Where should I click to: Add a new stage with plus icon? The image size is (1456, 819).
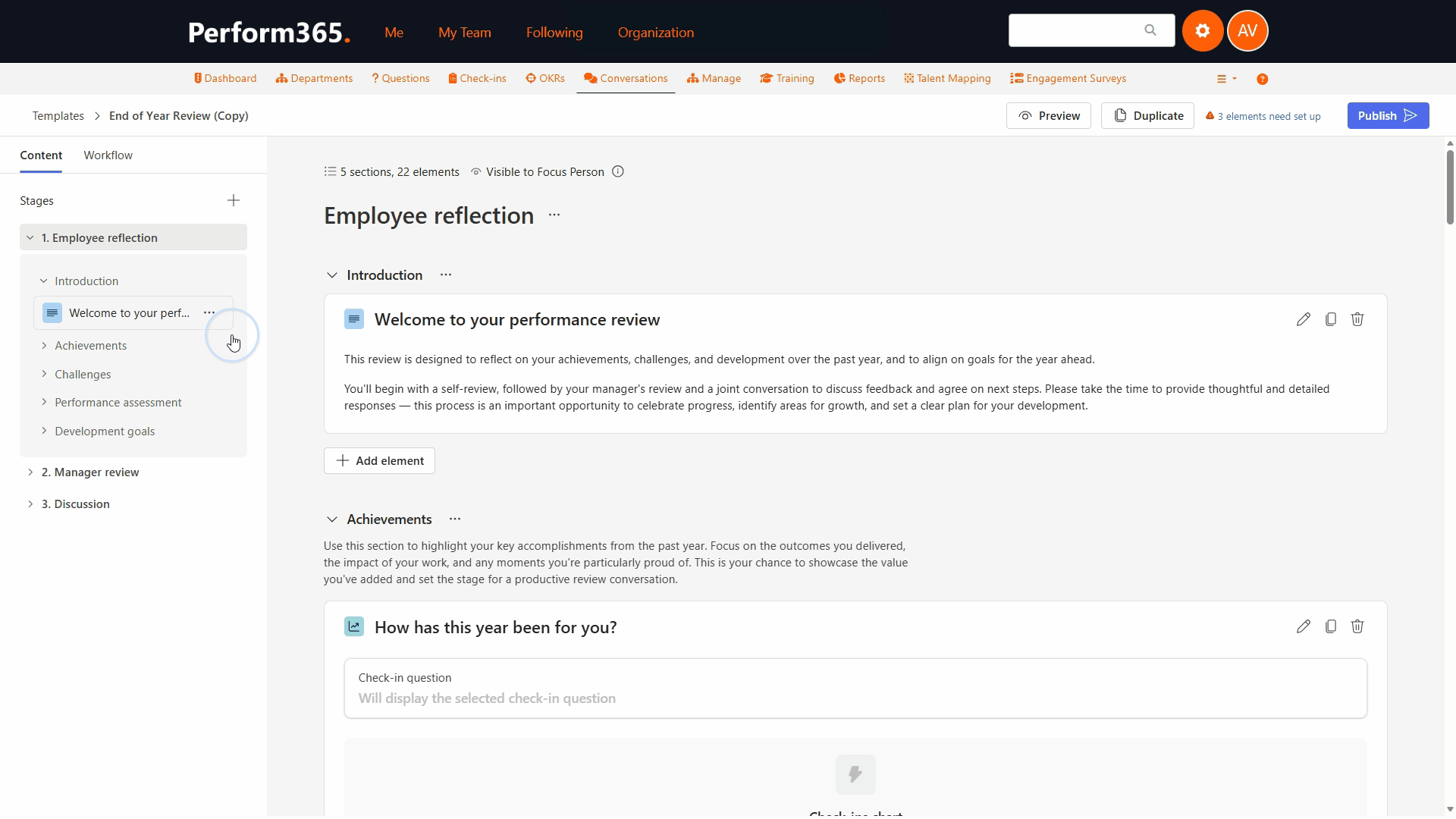234,200
